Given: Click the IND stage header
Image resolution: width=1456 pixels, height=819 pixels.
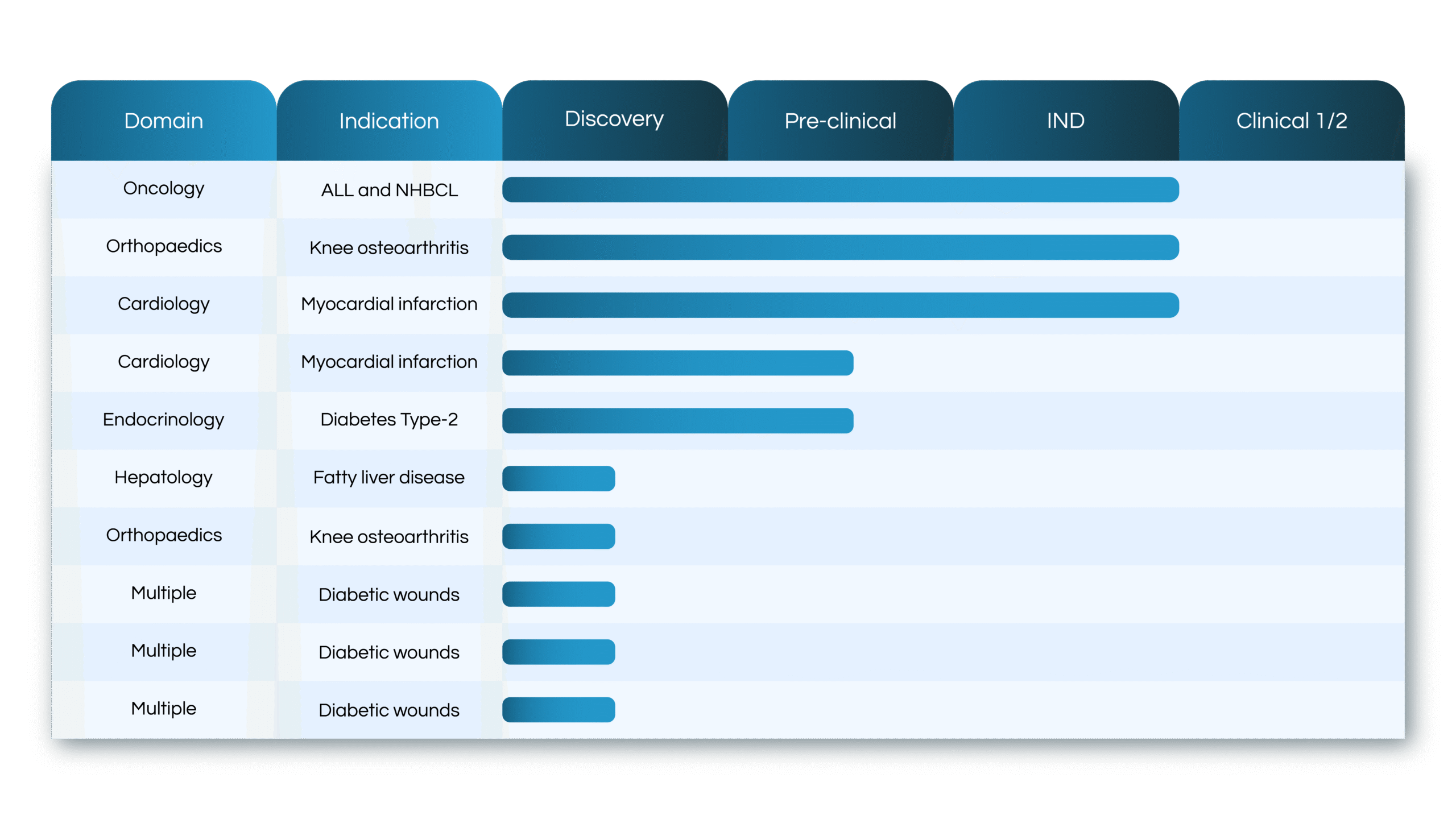Looking at the screenshot, I should pyautogui.click(x=1066, y=121).
